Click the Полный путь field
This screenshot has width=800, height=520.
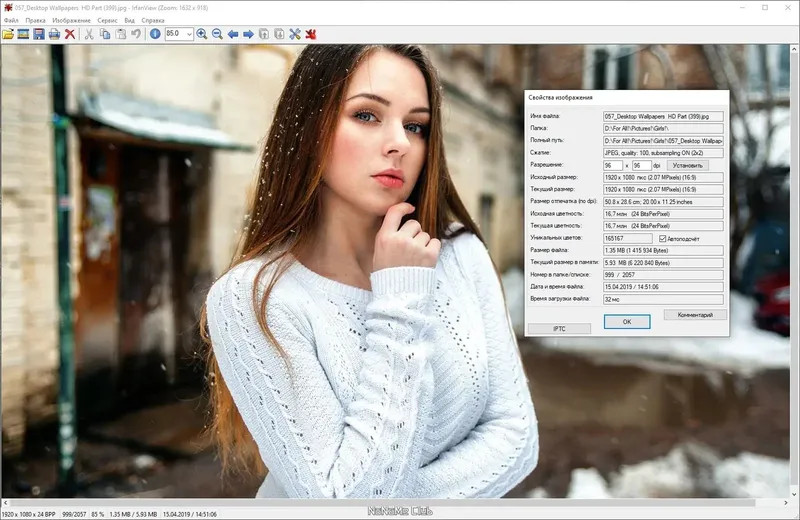coord(663,140)
